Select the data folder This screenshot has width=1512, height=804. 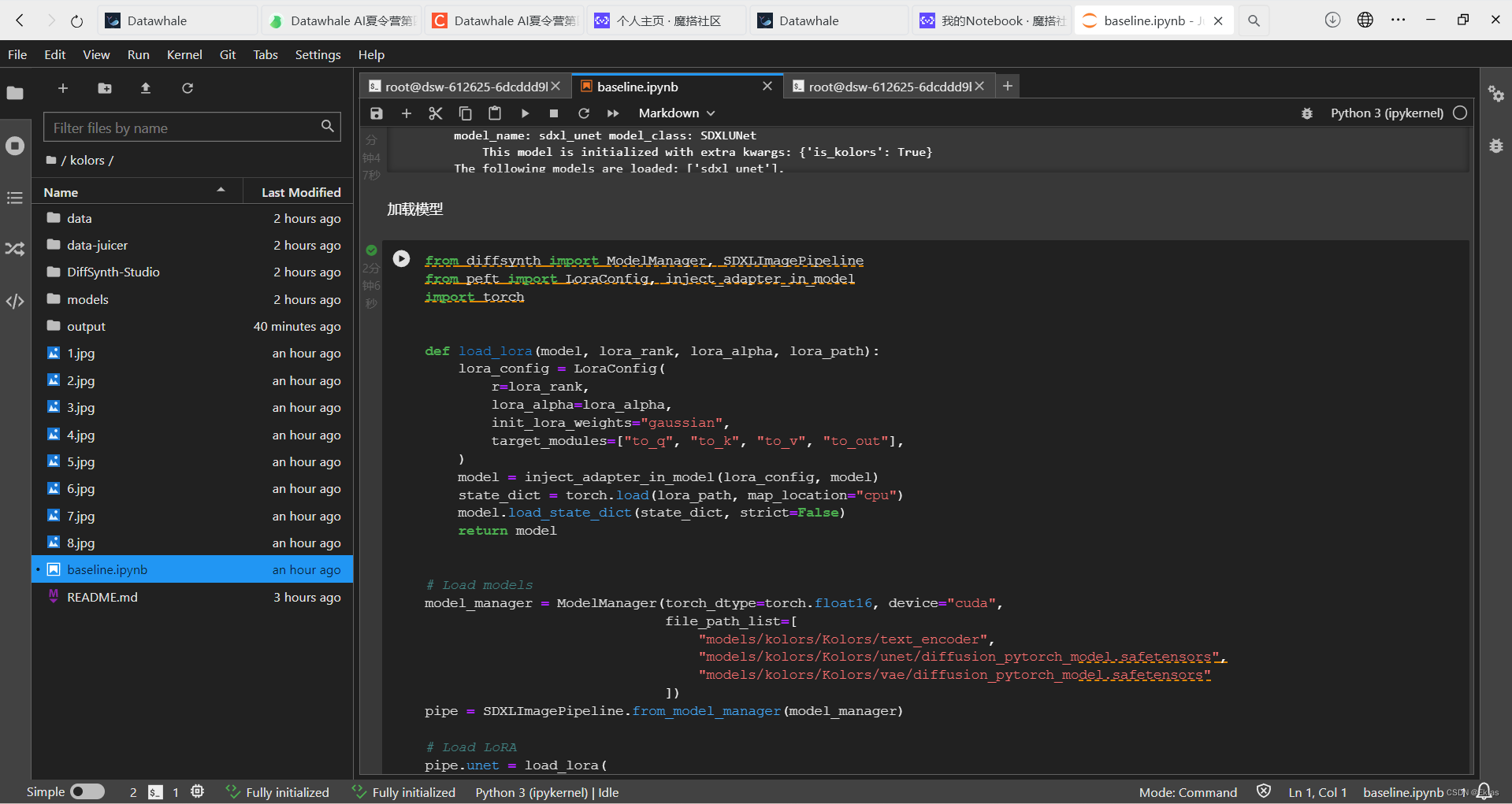(x=192, y=218)
